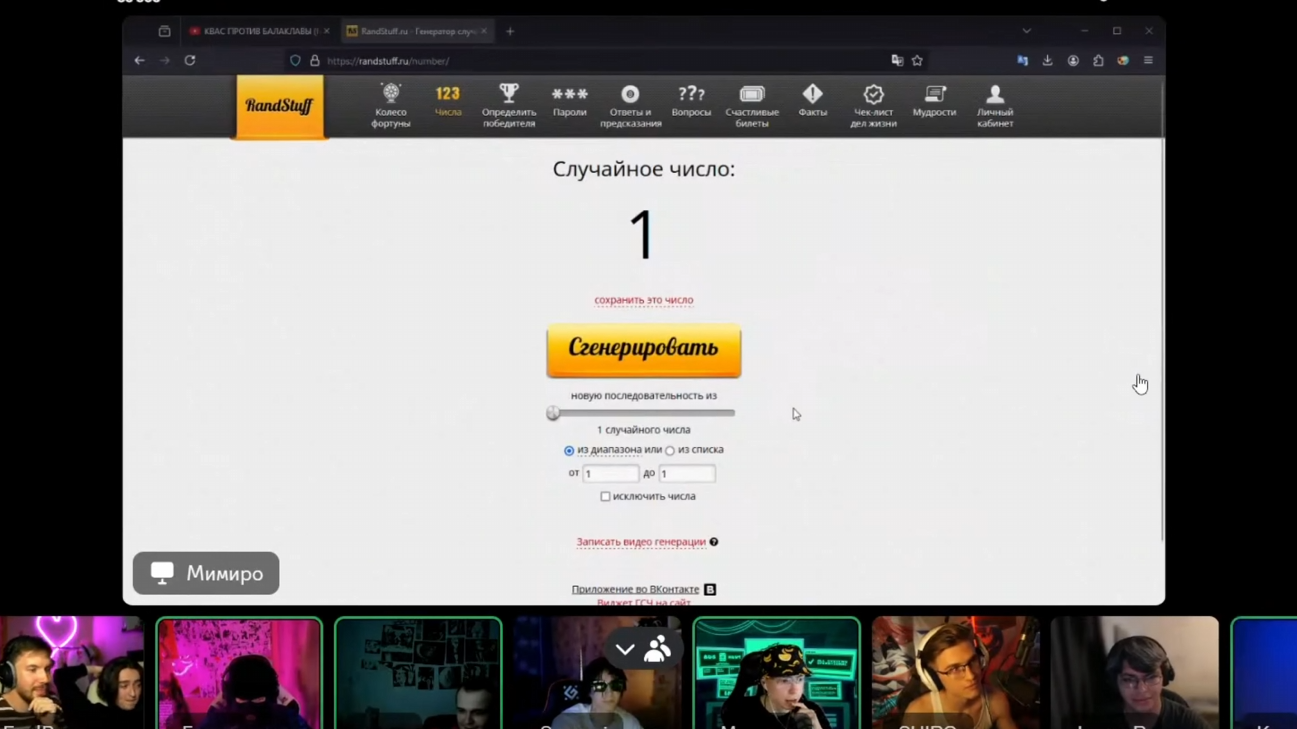Select the dark video tile with photo wall
The width and height of the screenshot is (1297, 729).
point(418,673)
